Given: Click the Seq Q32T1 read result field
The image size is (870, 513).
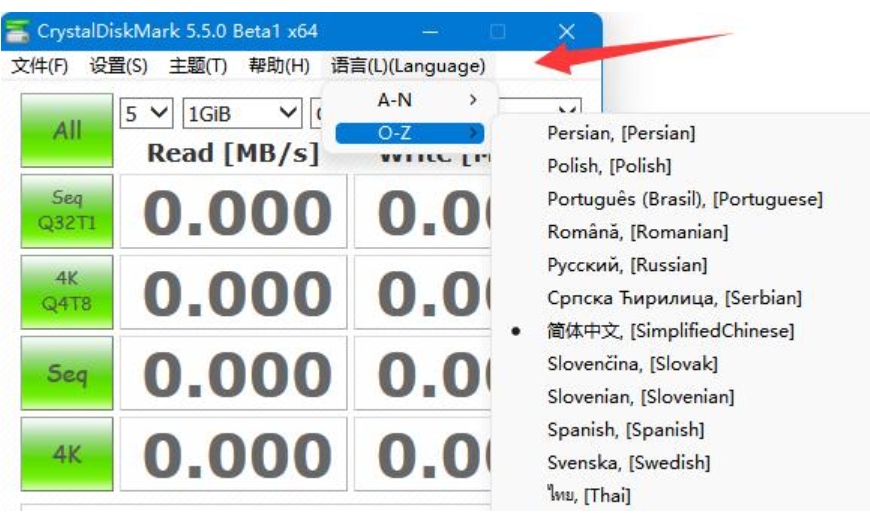Looking at the screenshot, I should click(x=233, y=212).
